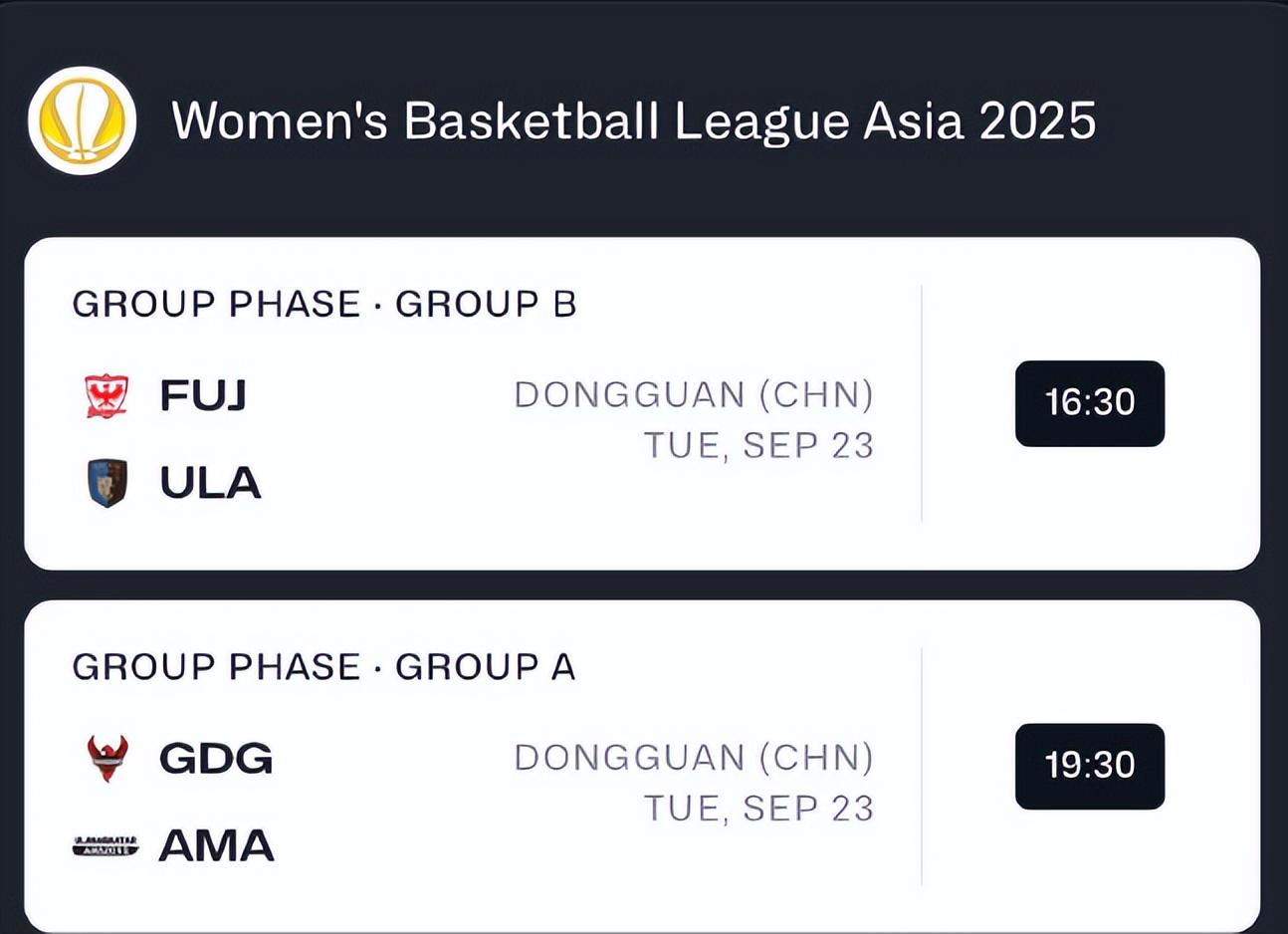Click TUE, SEP 23 date in Group B match
Viewport: 1288px width, 934px height.
758,445
